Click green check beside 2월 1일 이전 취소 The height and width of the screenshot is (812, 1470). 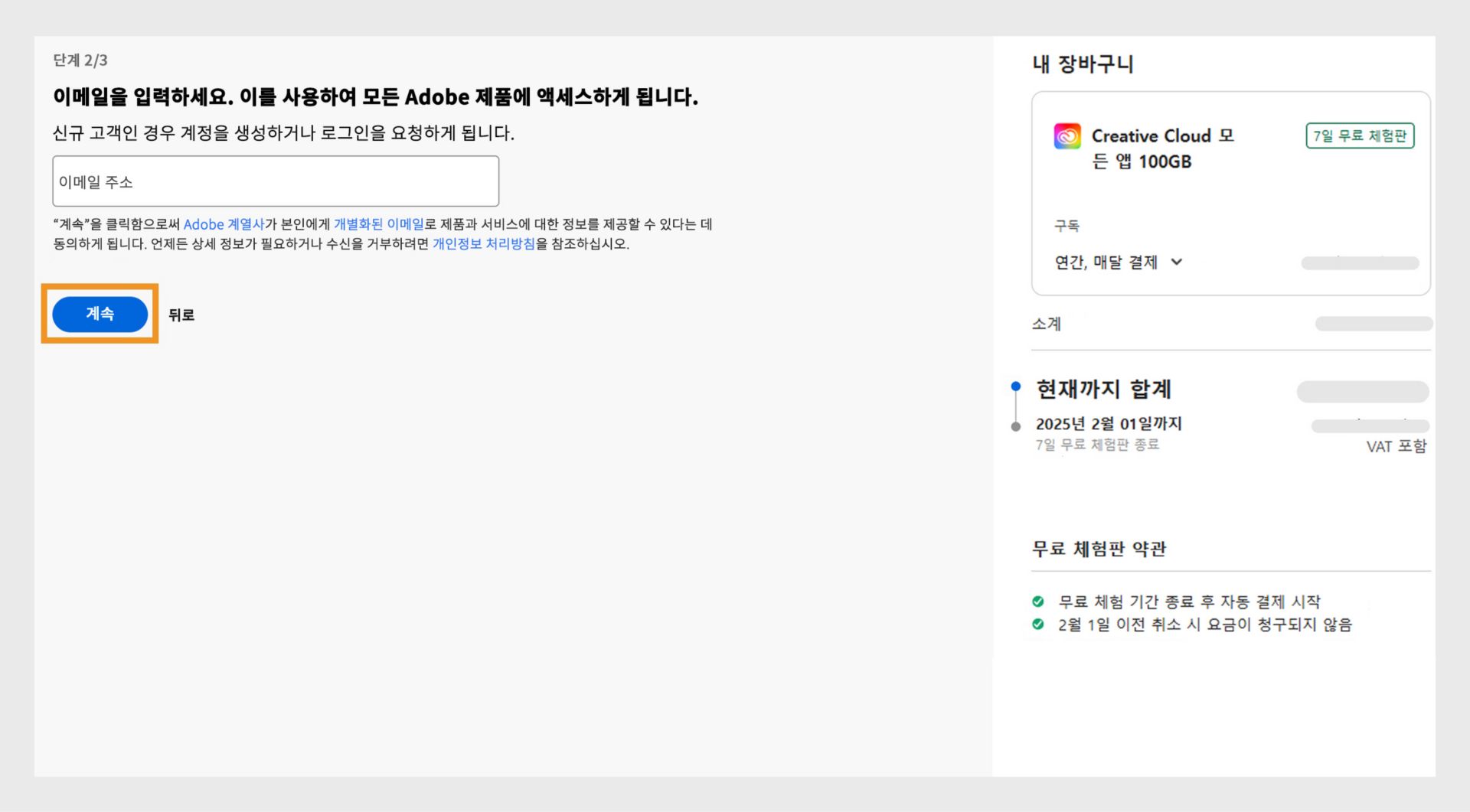1038,624
